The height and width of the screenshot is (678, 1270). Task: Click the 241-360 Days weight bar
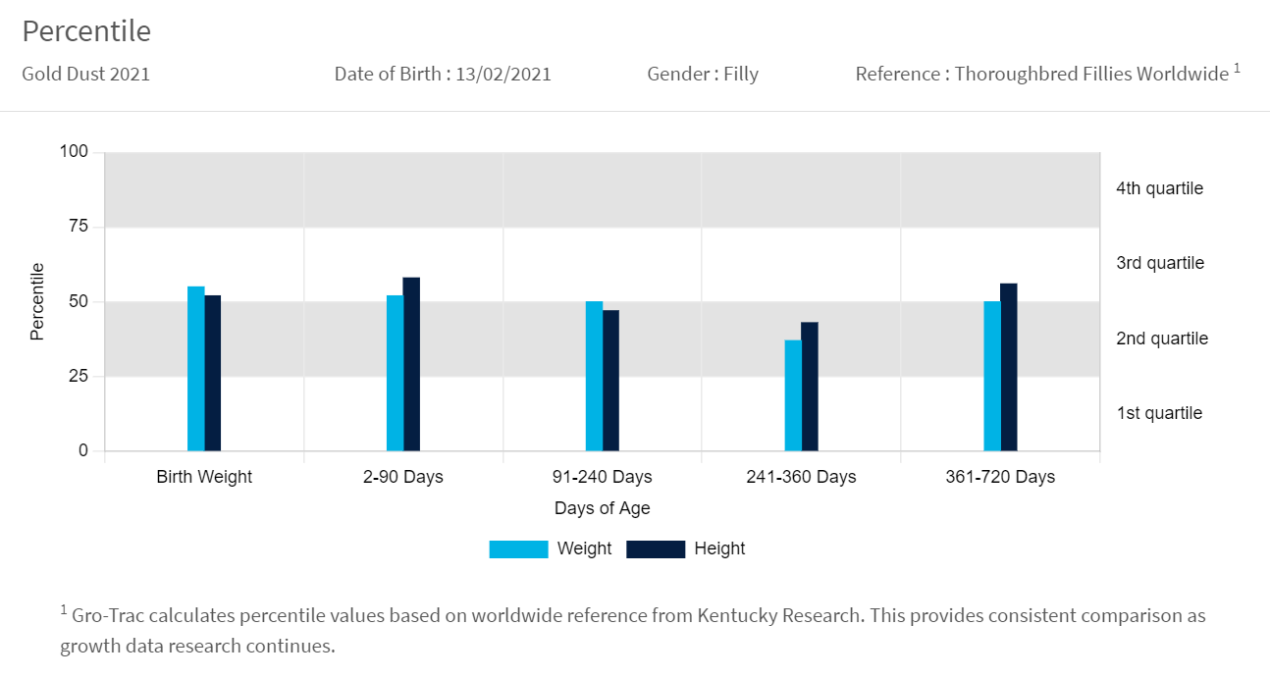793,396
